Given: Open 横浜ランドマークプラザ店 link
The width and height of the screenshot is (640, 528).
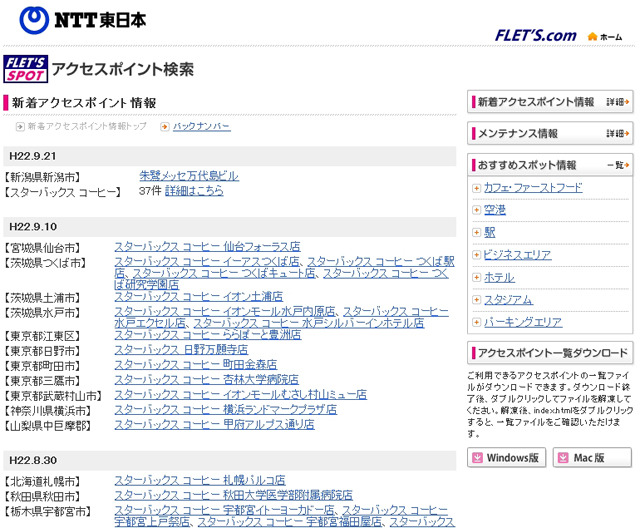Looking at the screenshot, I should [226, 410].
